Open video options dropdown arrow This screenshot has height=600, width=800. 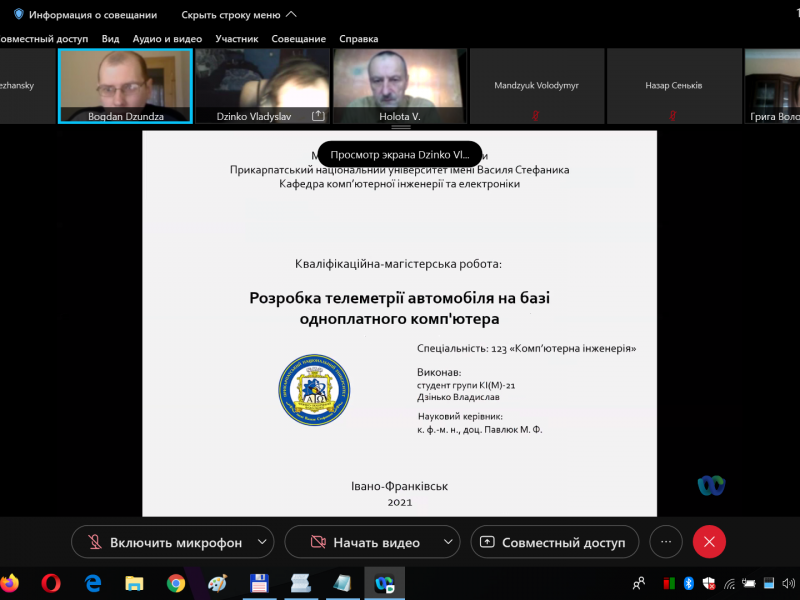point(448,542)
